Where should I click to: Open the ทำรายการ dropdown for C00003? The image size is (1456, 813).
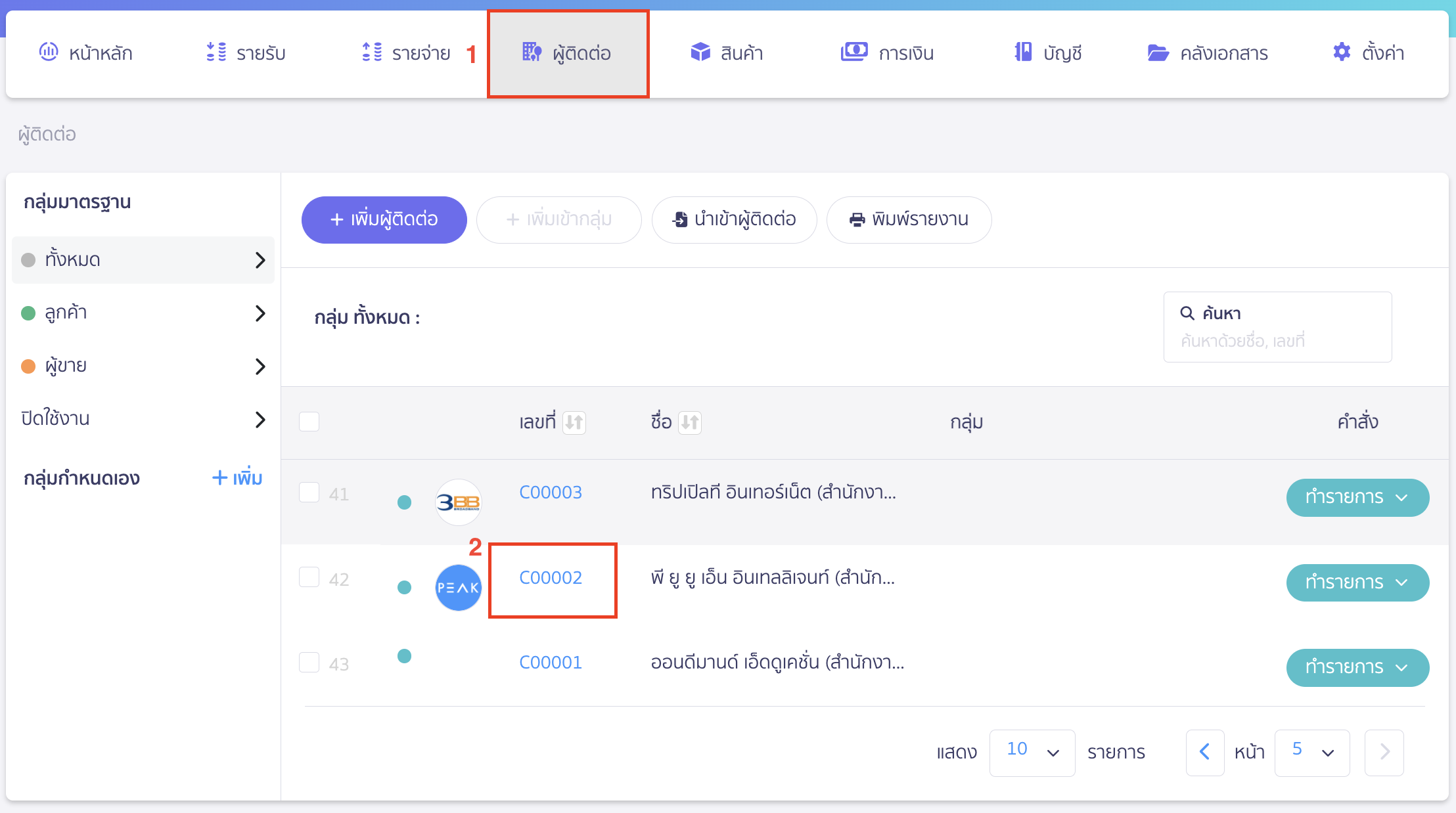[1358, 497]
